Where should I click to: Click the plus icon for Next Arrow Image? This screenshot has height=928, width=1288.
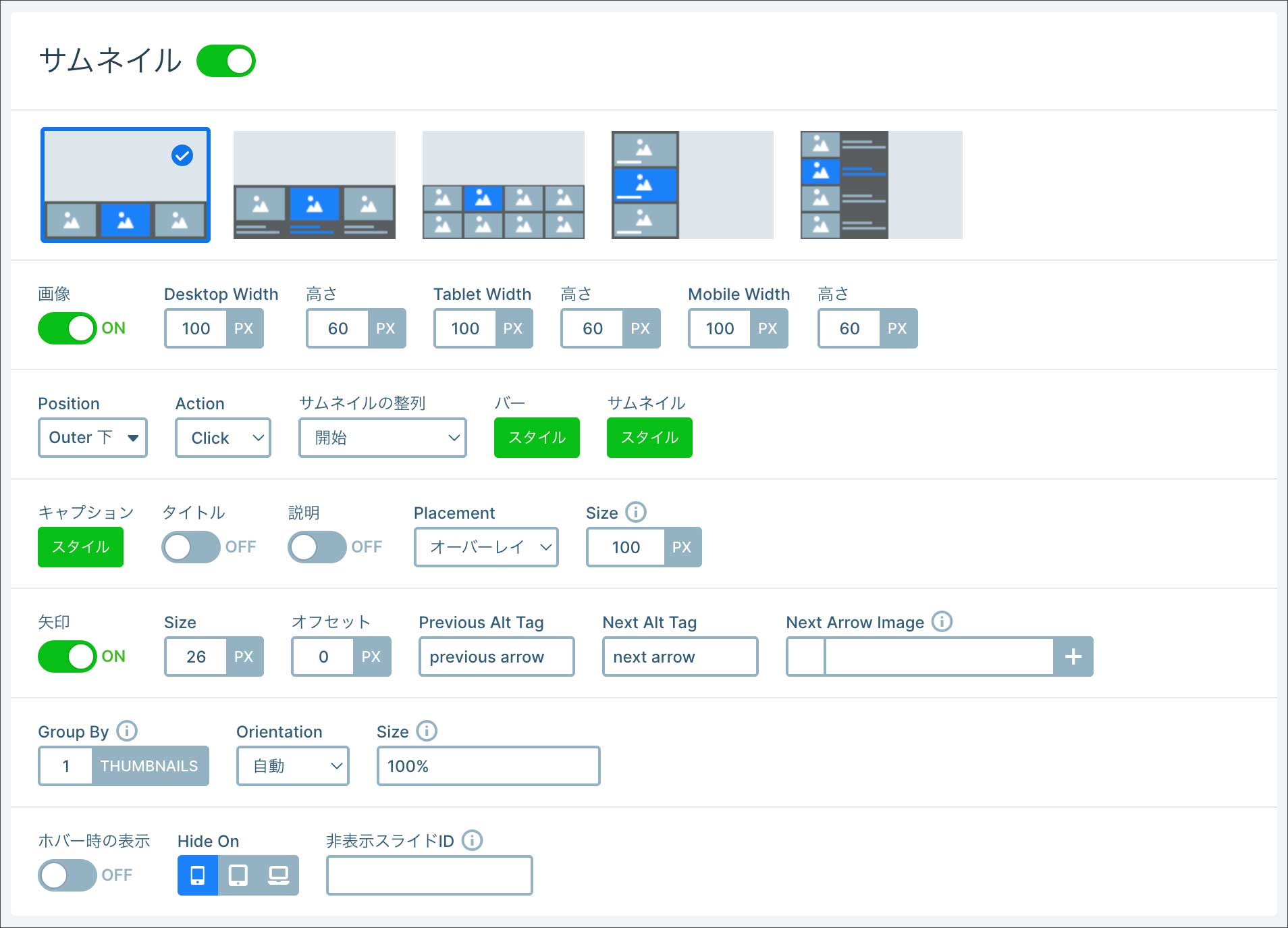[1073, 656]
